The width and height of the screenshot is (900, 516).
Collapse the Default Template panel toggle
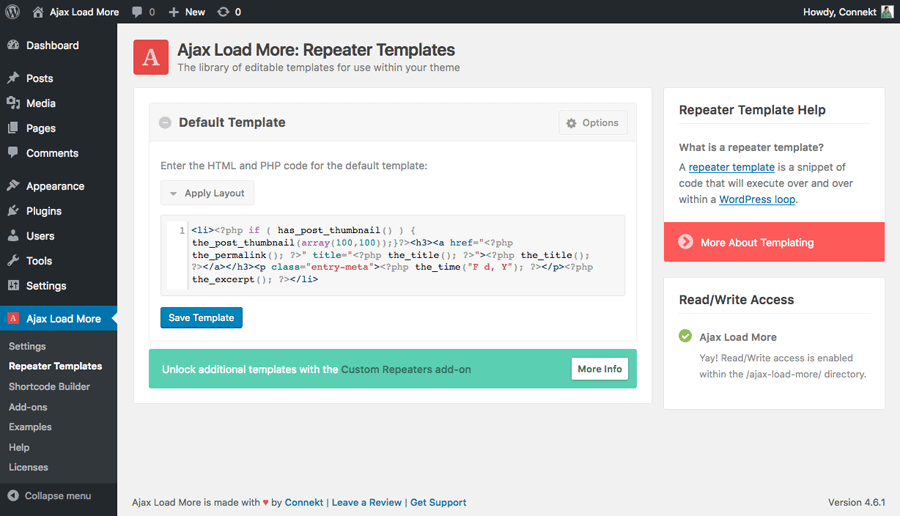click(x=165, y=123)
